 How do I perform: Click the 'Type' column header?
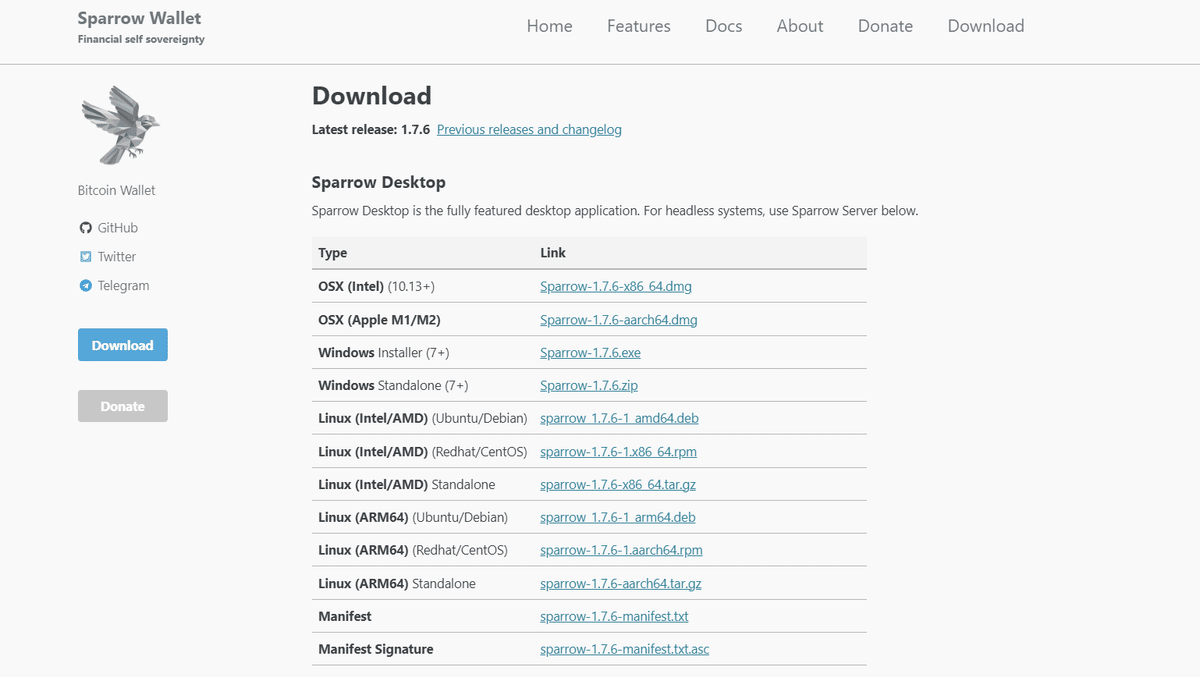click(333, 253)
